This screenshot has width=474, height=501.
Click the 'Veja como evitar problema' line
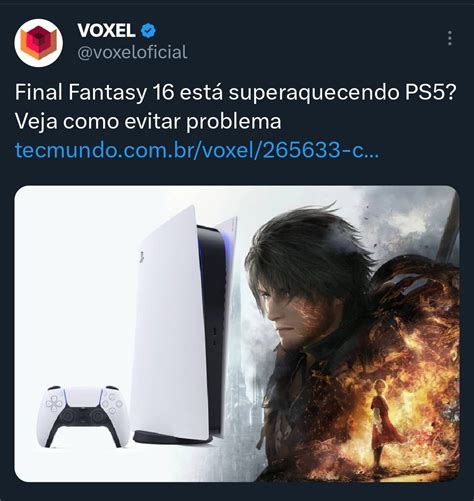[148, 122]
